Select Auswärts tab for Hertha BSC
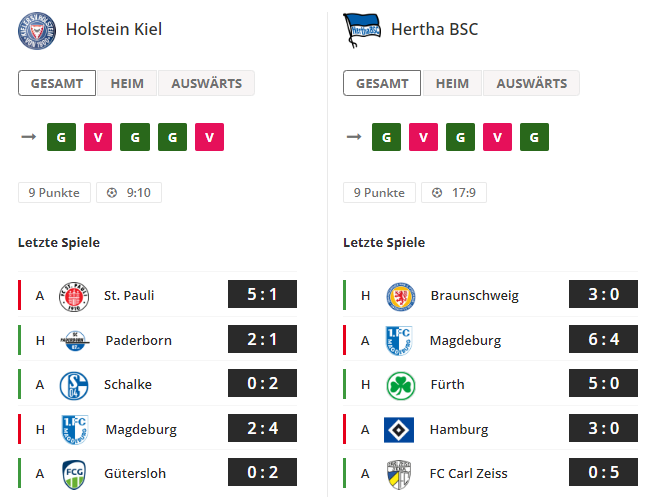The height and width of the screenshot is (497, 656). point(532,83)
